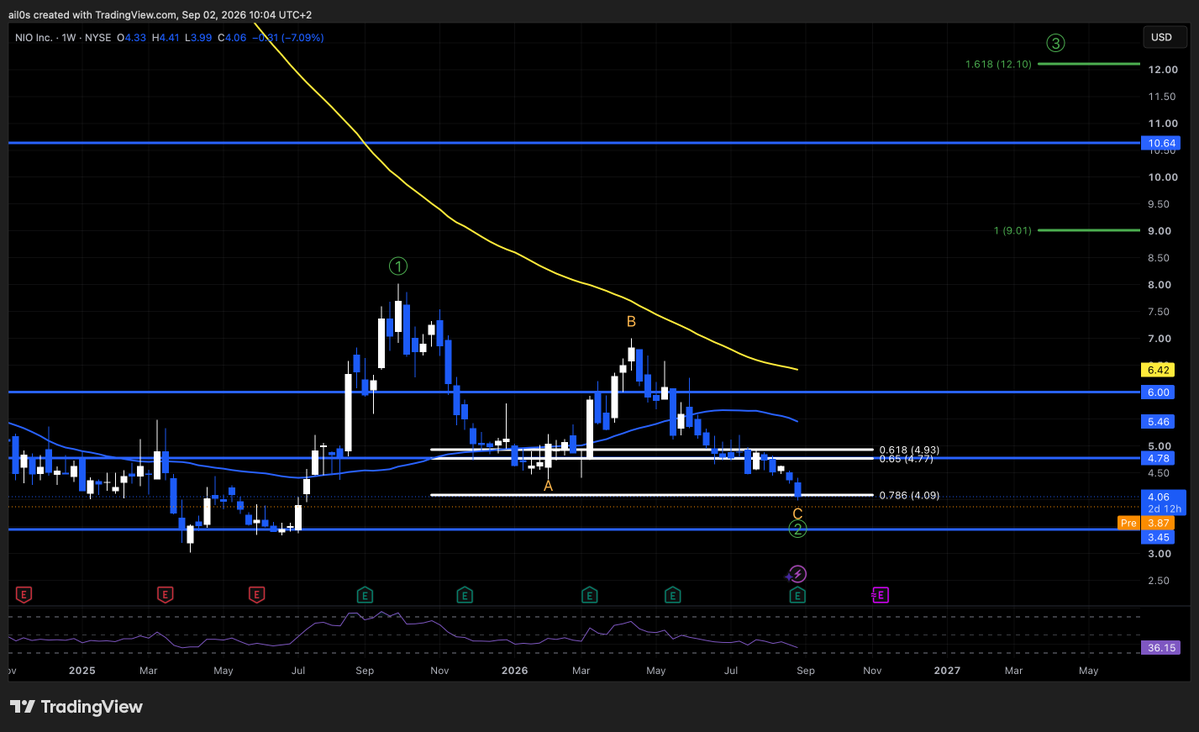1199x732 pixels.
Task: Click the green earnings marker under November 2025
Action: point(464,594)
